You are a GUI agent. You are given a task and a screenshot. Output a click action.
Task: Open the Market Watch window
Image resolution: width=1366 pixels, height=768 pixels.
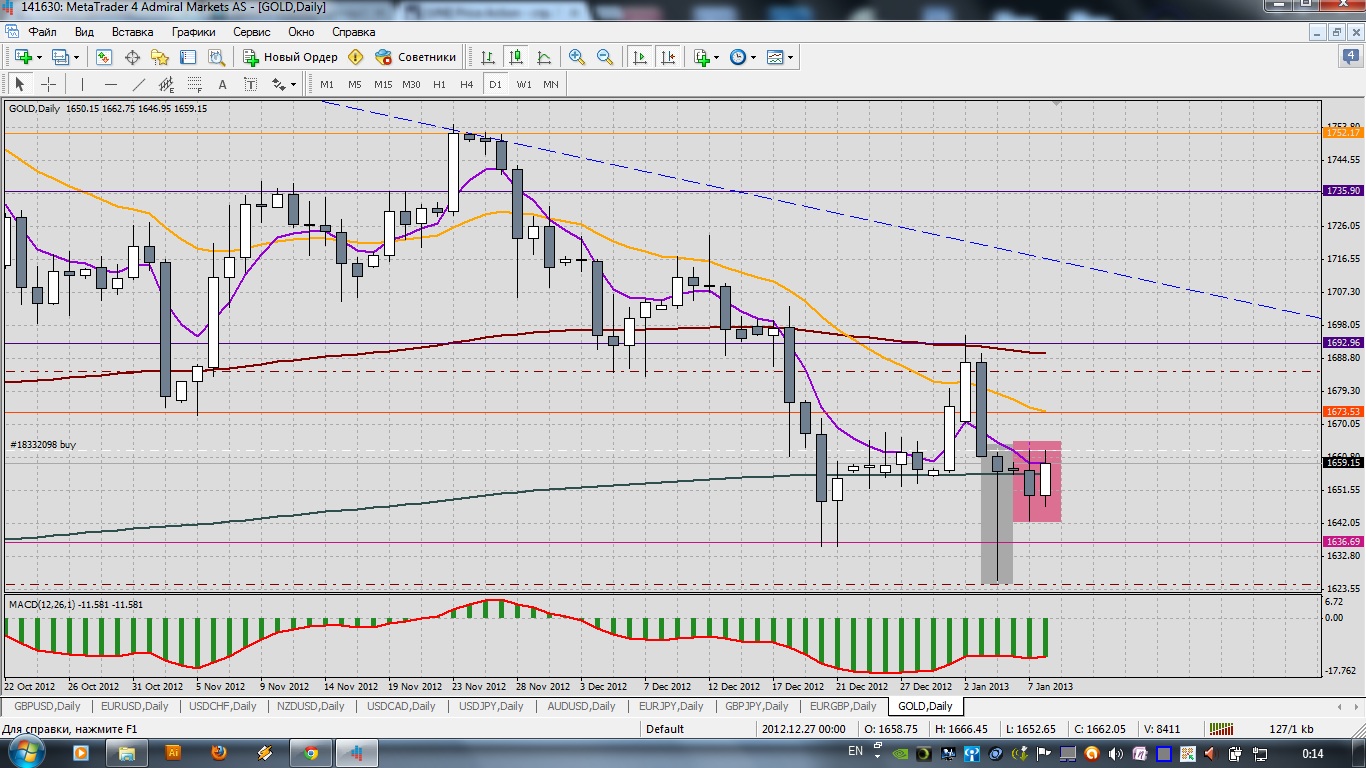104,57
